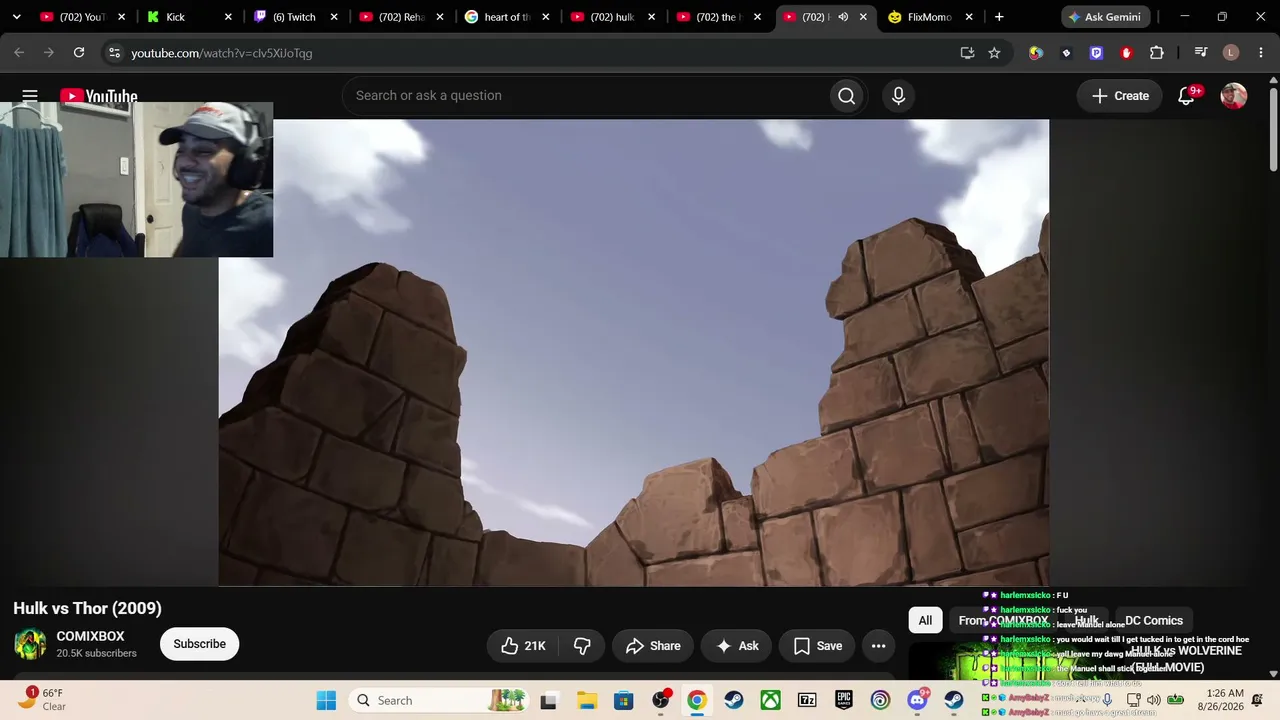Select the All filter chip
The image size is (1280, 720).
(925, 621)
